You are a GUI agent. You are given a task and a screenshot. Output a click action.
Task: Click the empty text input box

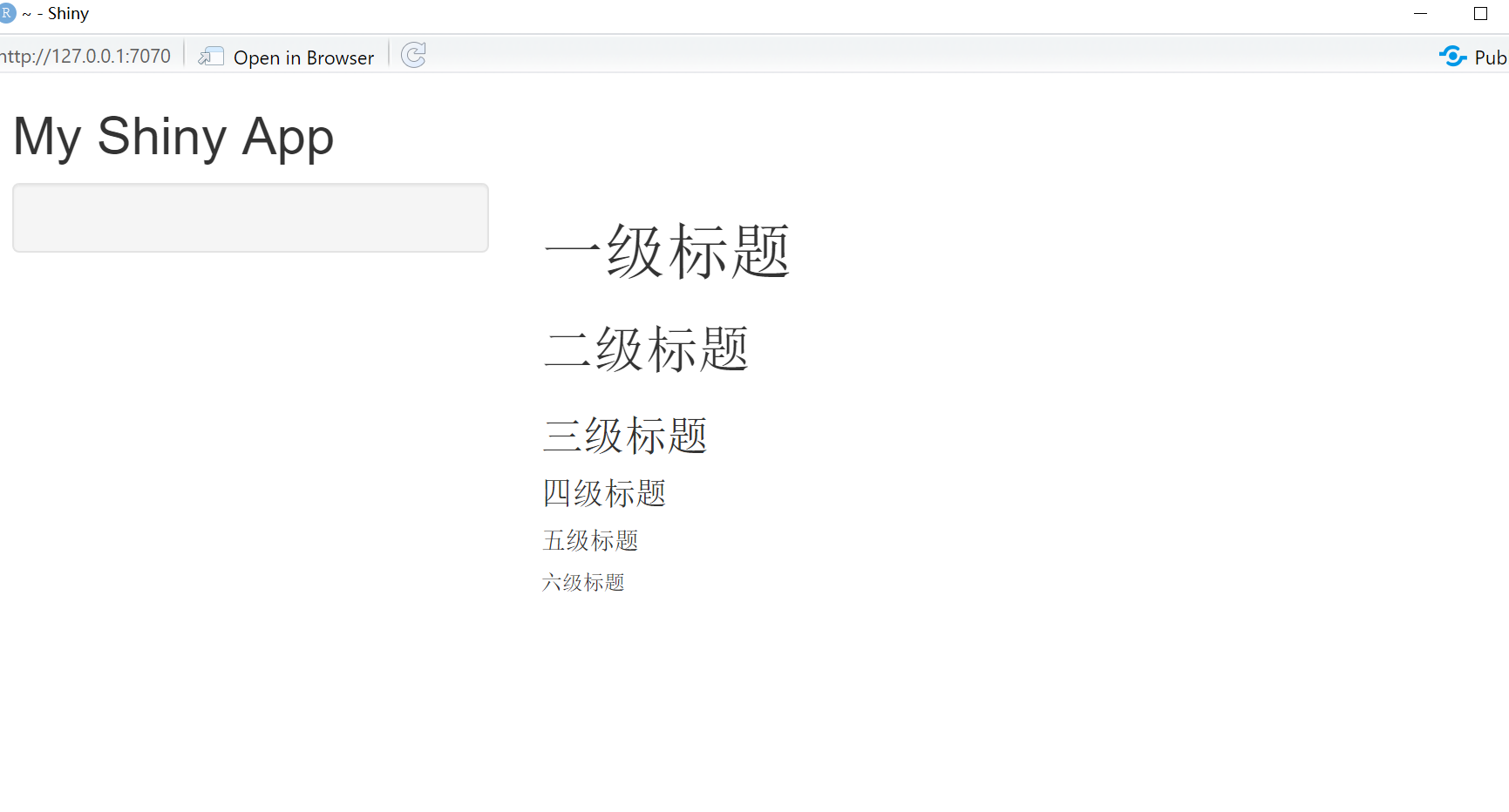click(x=250, y=217)
